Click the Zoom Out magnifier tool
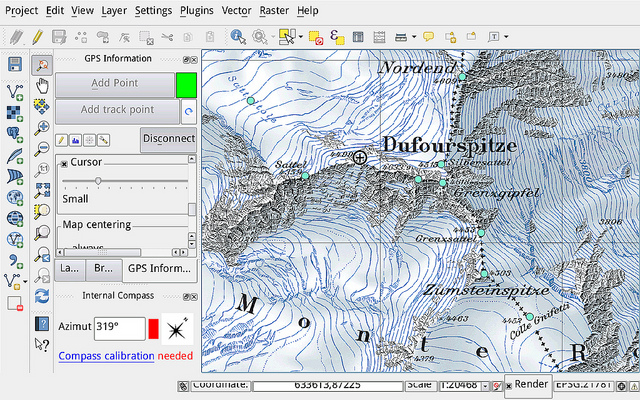 (x=42, y=148)
